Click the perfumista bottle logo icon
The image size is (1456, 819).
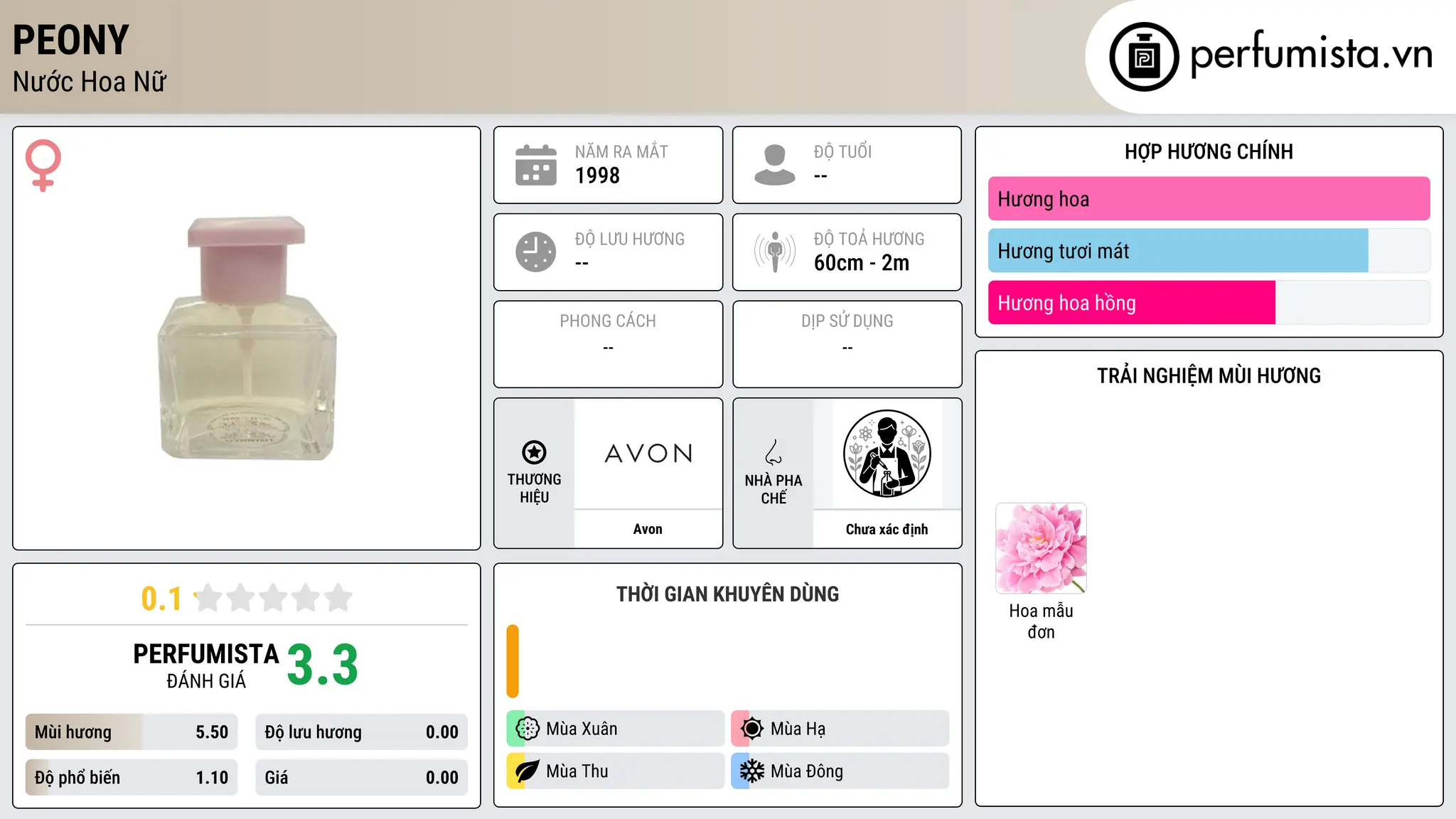pos(1144,57)
